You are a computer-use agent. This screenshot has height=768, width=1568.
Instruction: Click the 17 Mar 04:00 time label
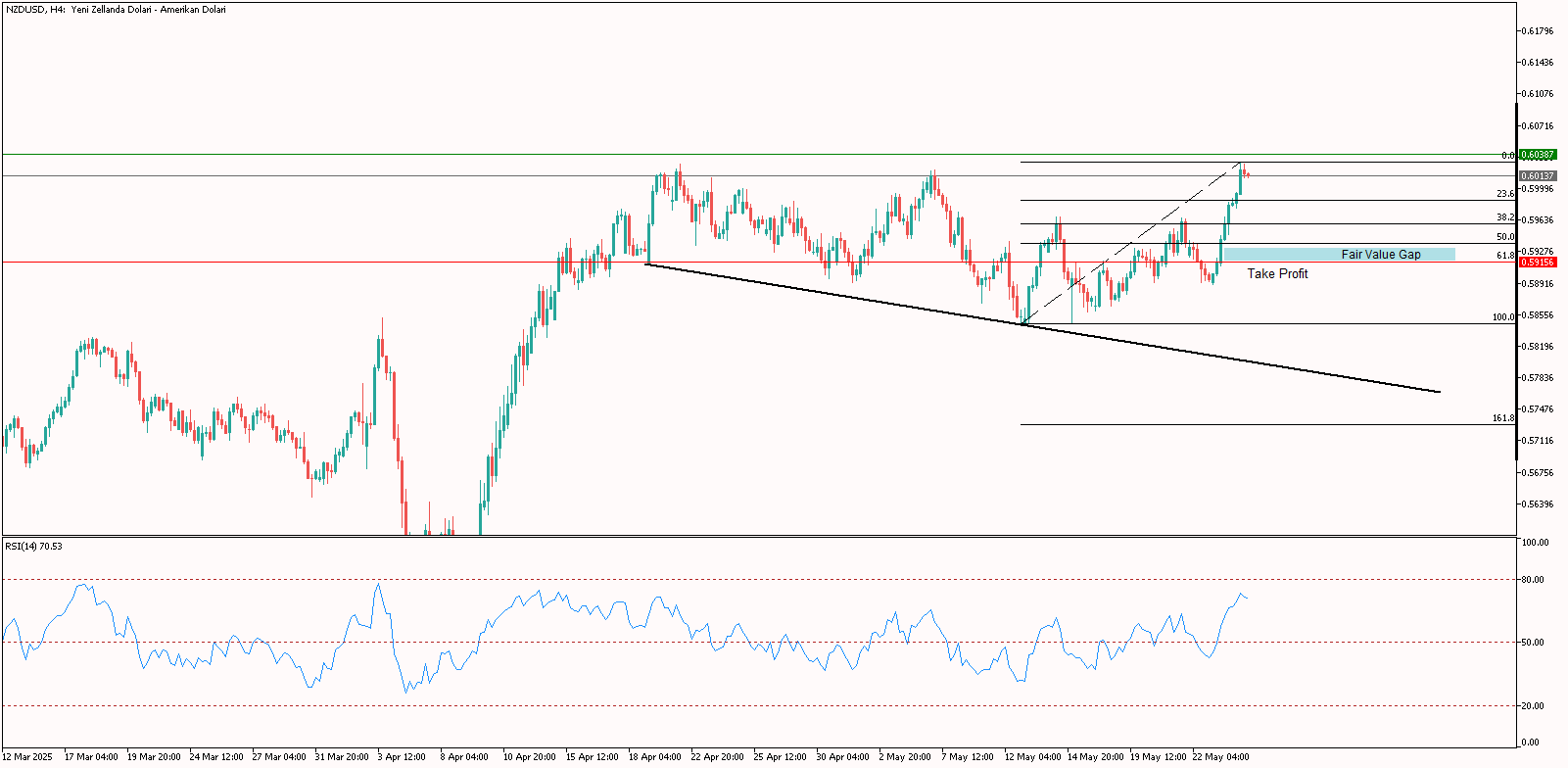[91, 757]
